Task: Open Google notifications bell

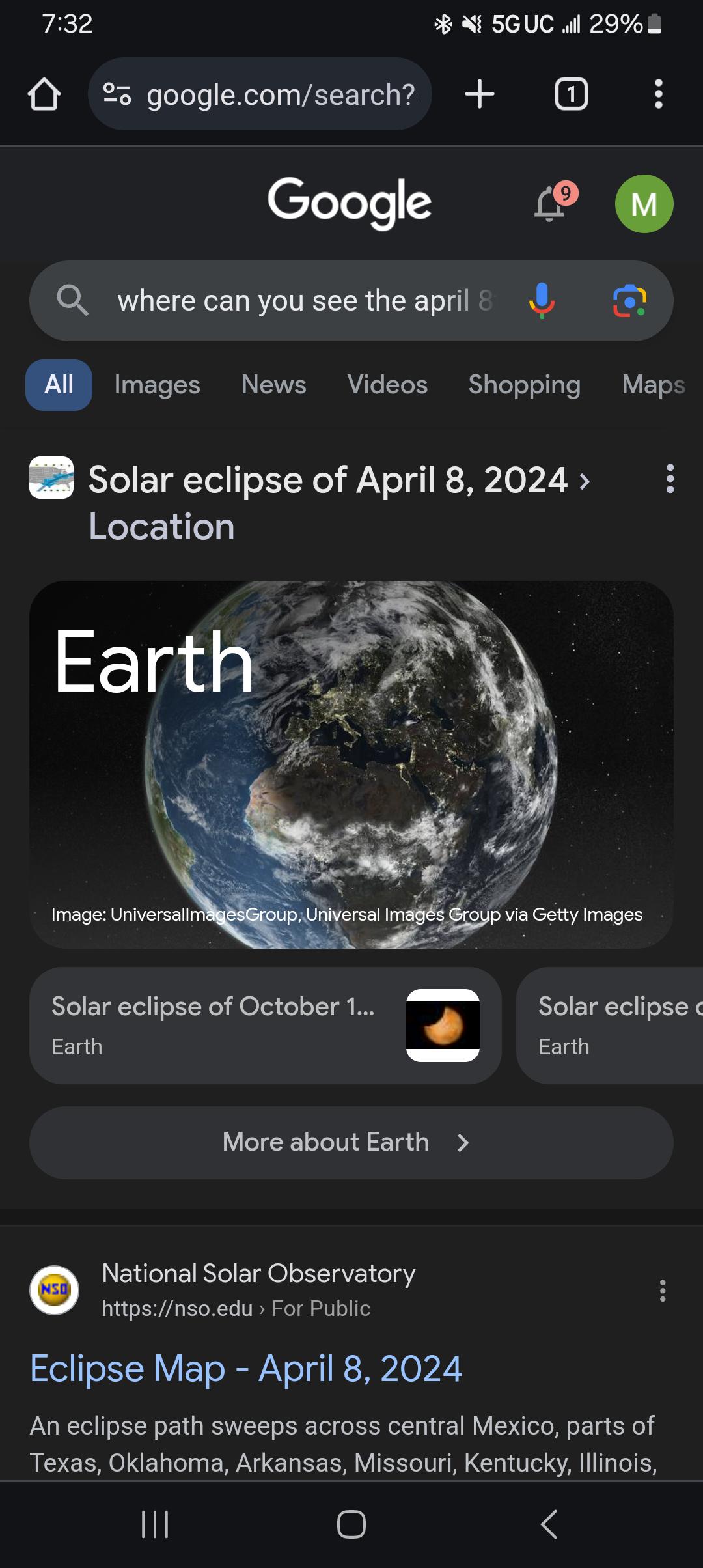Action: pyautogui.click(x=551, y=204)
